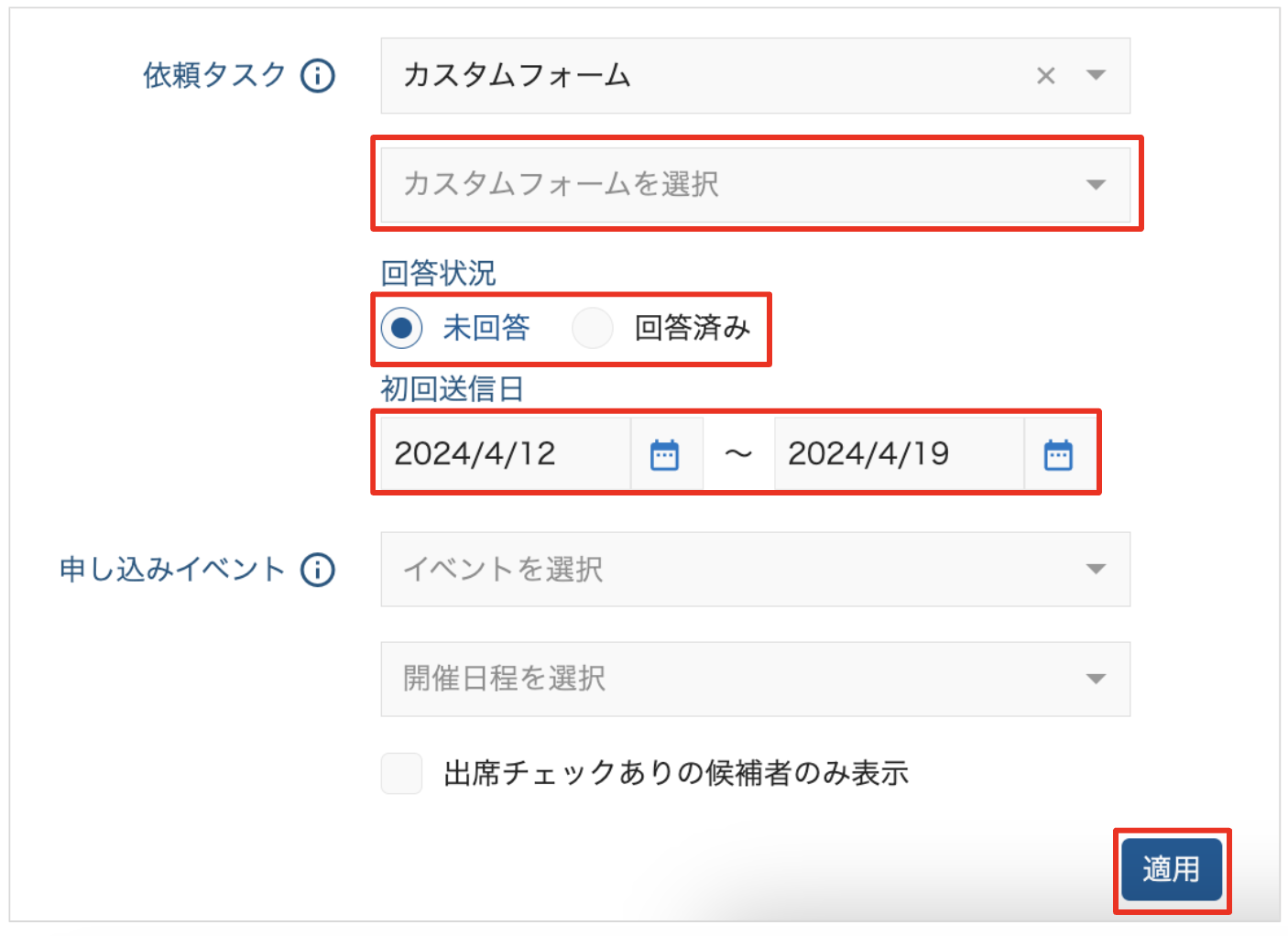
Task: Click the 適用 button
Action: tap(1171, 869)
